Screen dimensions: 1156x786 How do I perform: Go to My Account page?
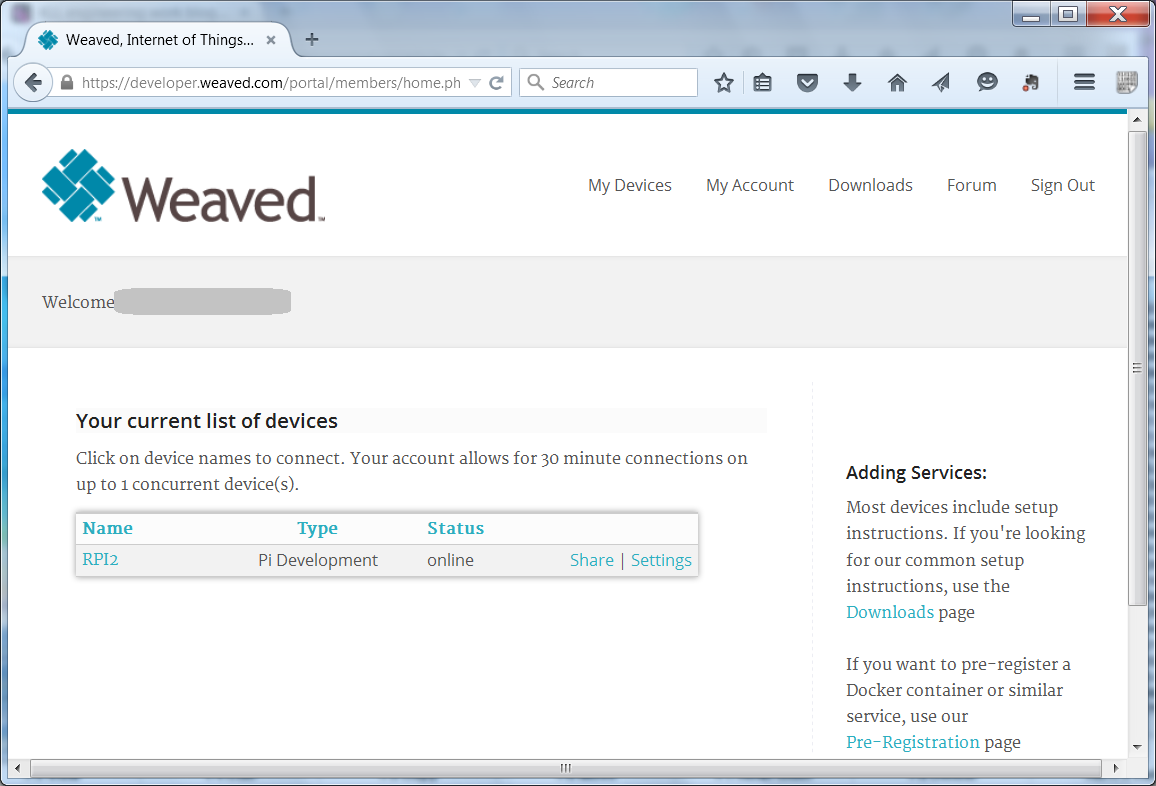point(749,185)
